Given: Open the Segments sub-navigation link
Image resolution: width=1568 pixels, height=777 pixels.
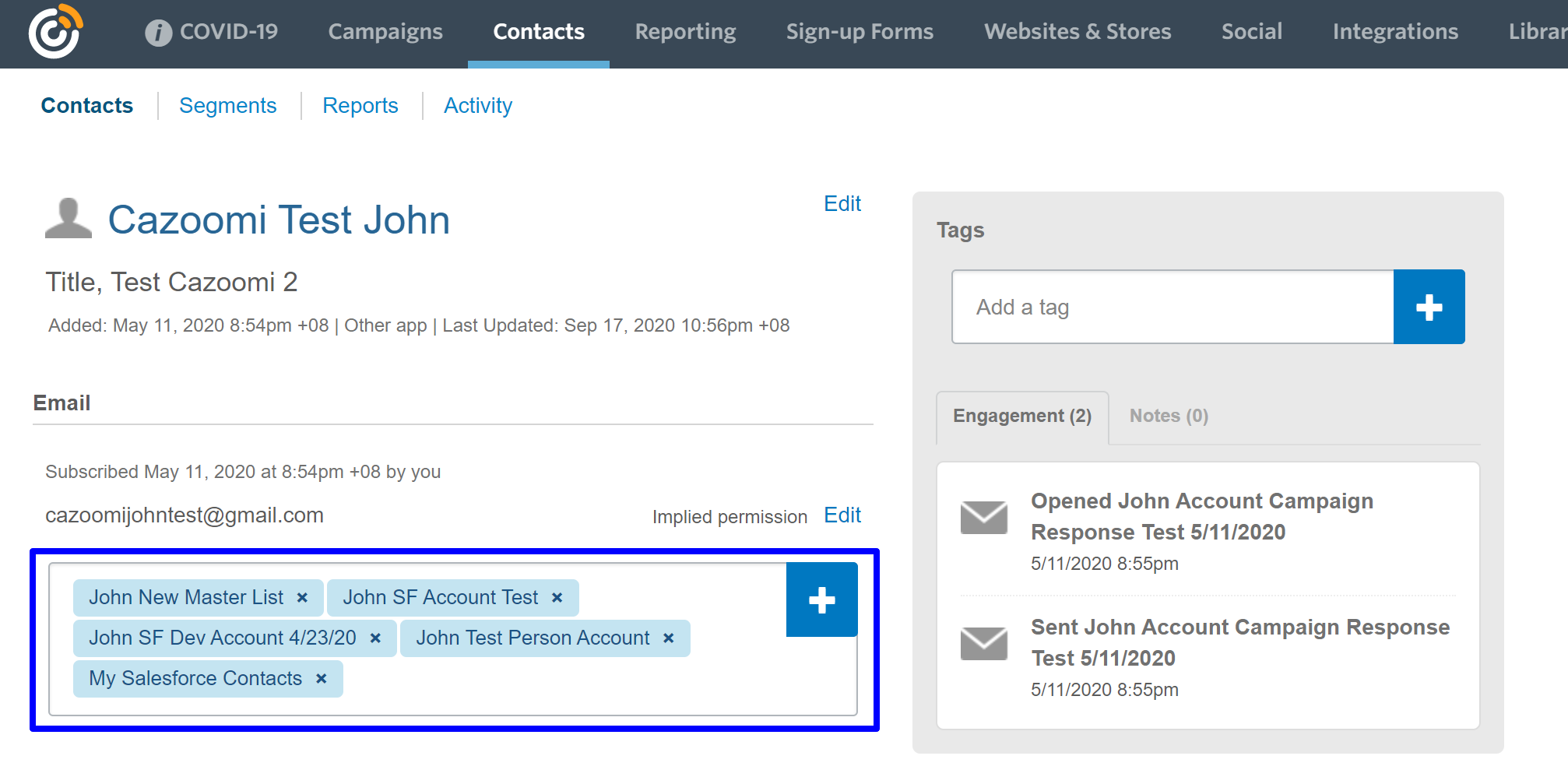Looking at the screenshot, I should [x=228, y=106].
